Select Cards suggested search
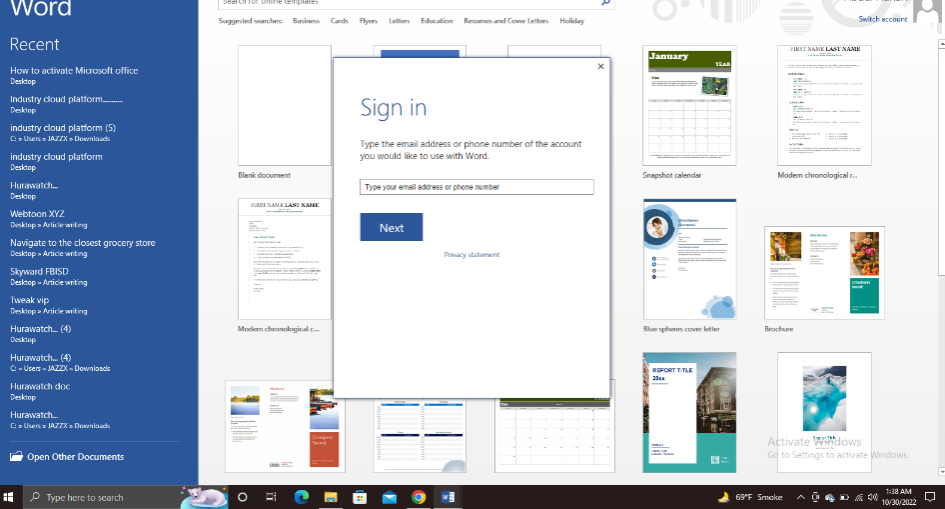945x509 pixels. click(339, 20)
